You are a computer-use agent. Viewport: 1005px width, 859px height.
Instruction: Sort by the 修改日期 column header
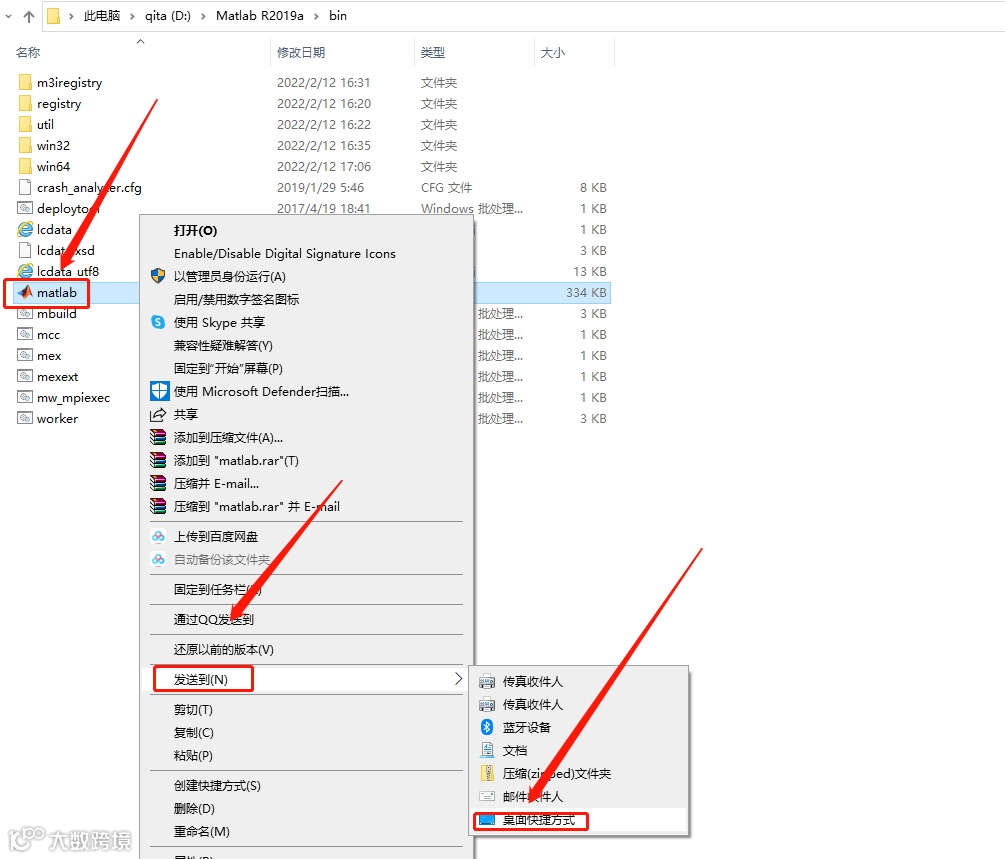click(x=301, y=53)
